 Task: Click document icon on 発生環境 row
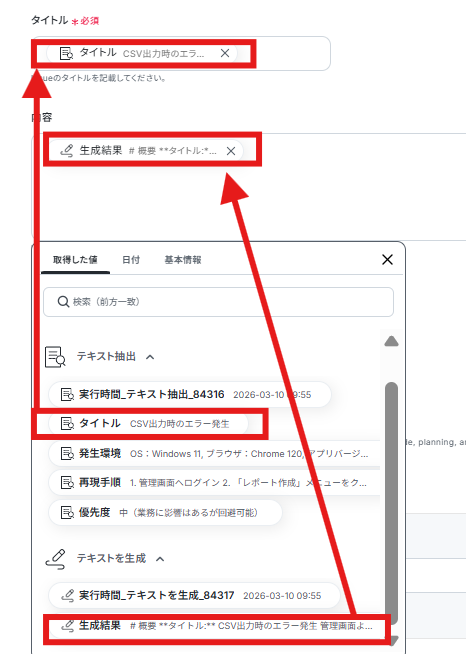67,454
